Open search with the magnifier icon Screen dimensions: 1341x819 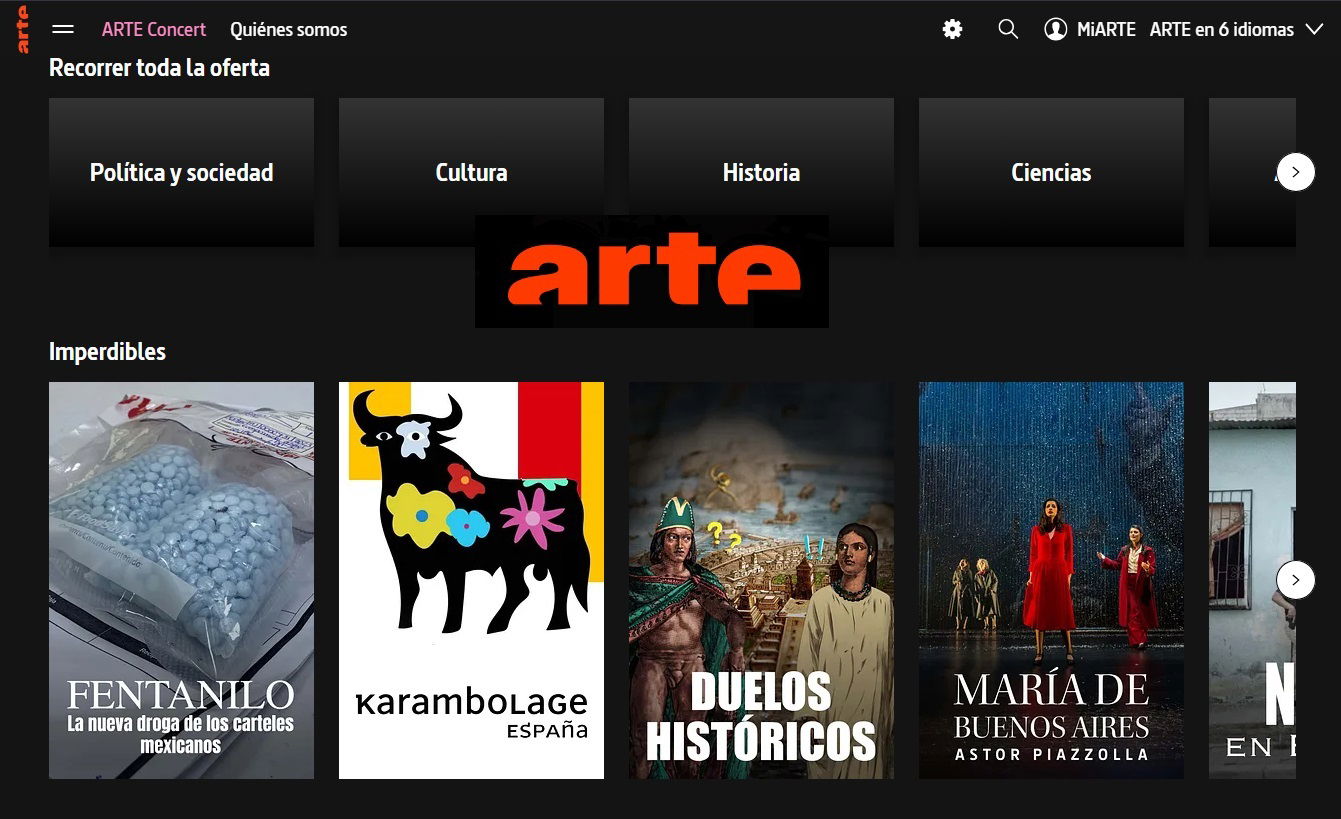pyautogui.click(x=1008, y=29)
